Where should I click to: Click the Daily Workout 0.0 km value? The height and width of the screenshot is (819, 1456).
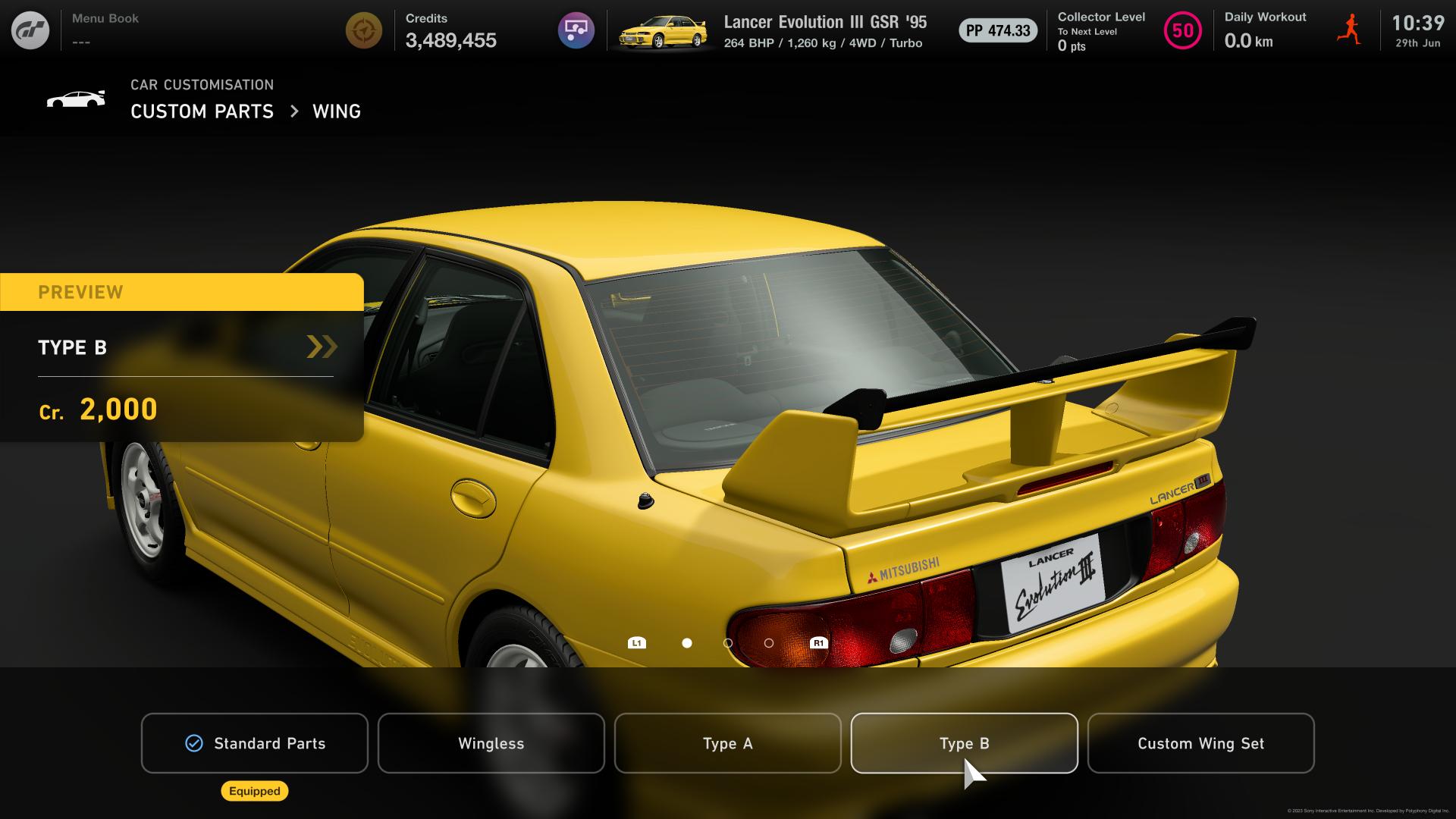pos(1248,41)
